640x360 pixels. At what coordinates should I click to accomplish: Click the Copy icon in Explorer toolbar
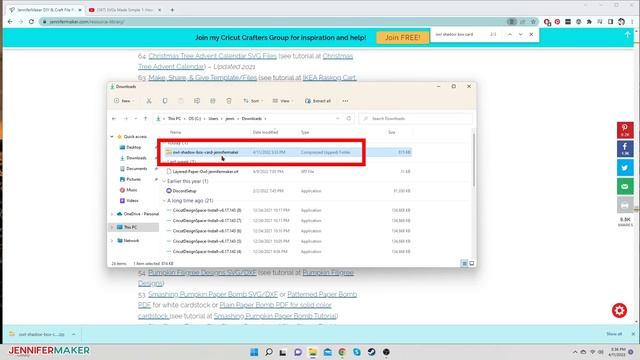[x=165, y=101]
